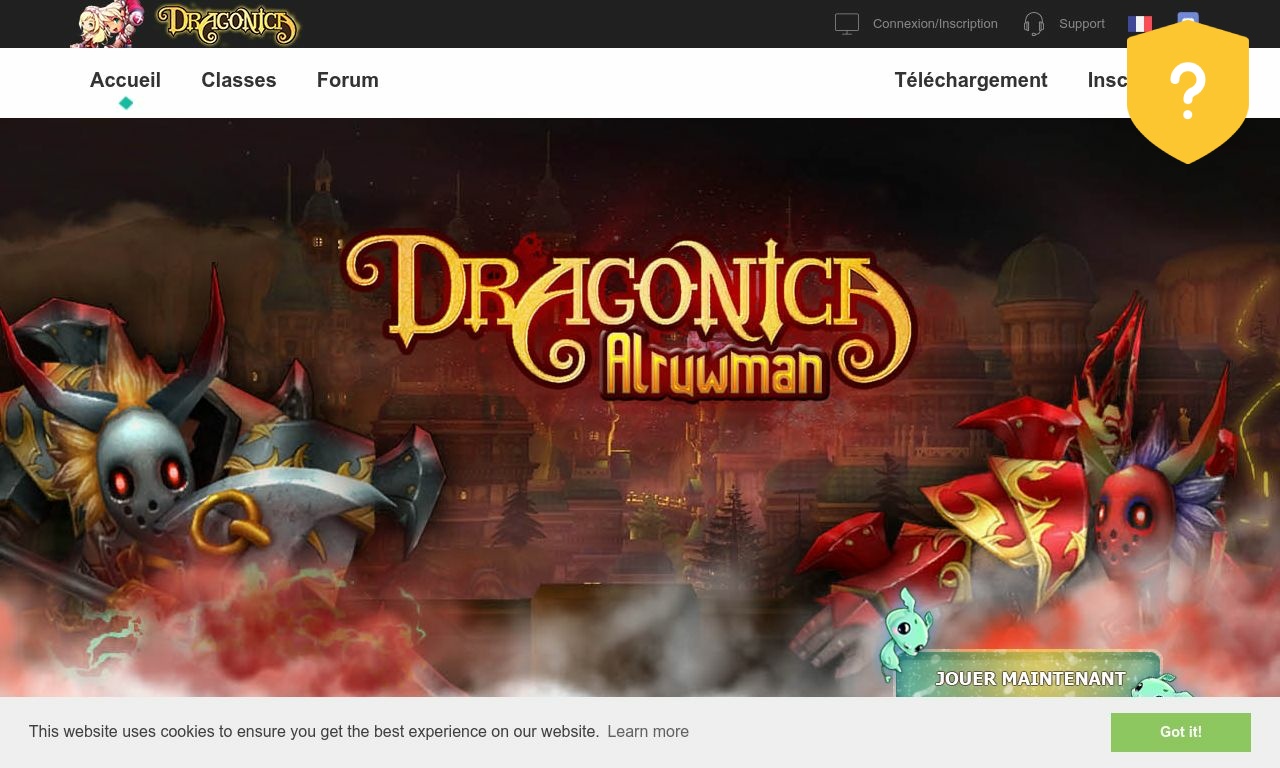Open the Forum navigation link
Screen dimensions: 1280x768
(x=348, y=80)
